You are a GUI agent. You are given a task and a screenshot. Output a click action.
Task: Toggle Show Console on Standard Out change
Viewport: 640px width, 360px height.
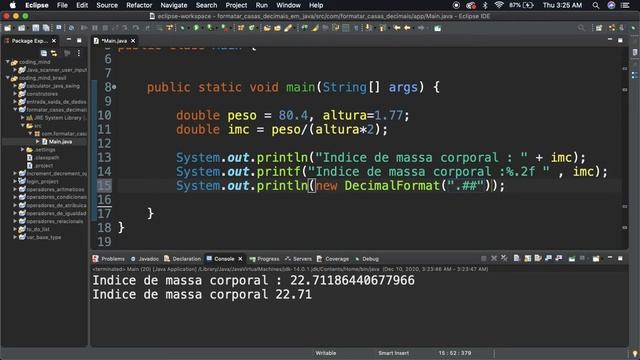(x=548, y=258)
